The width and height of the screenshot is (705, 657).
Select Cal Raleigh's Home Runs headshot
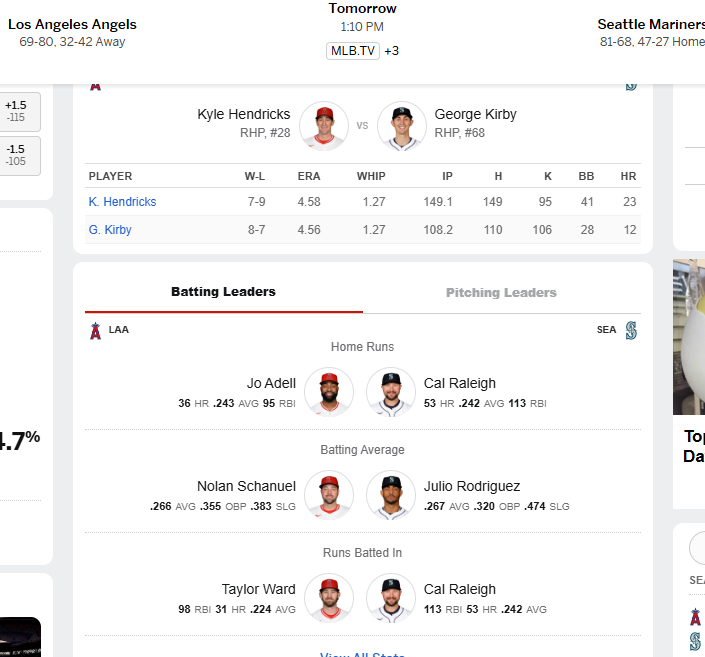(391, 392)
